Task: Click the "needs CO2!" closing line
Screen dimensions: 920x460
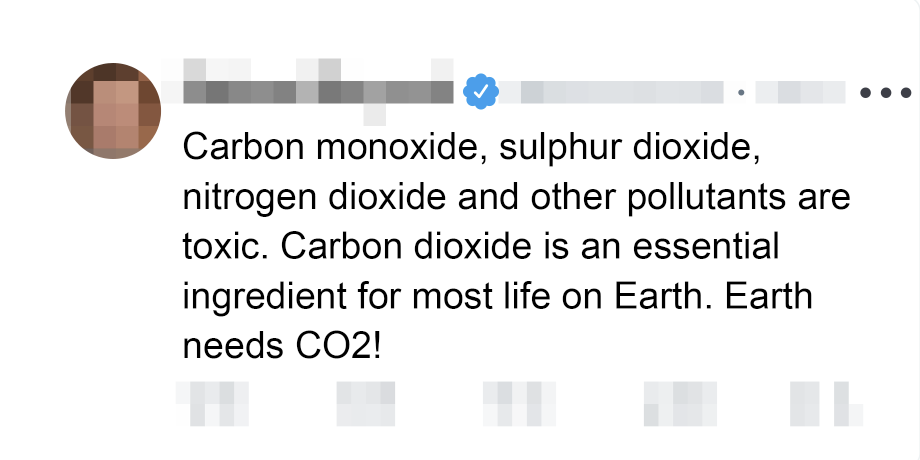Action: coord(284,346)
